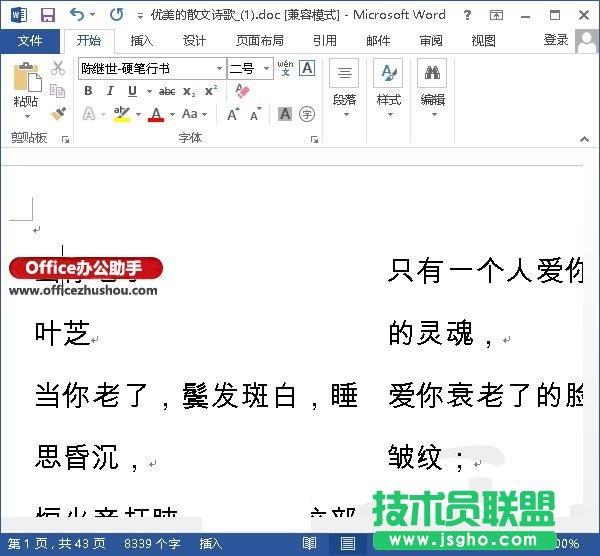Viewport: 600px width, 556px height.
Task: Open the 剪贴板 dialog launcher
Action: [65, 139]
